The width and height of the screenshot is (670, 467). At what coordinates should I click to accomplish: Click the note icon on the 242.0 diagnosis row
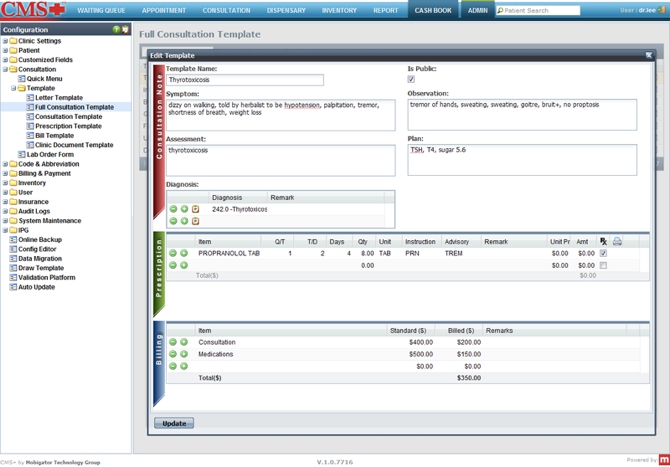coord(196,210)
